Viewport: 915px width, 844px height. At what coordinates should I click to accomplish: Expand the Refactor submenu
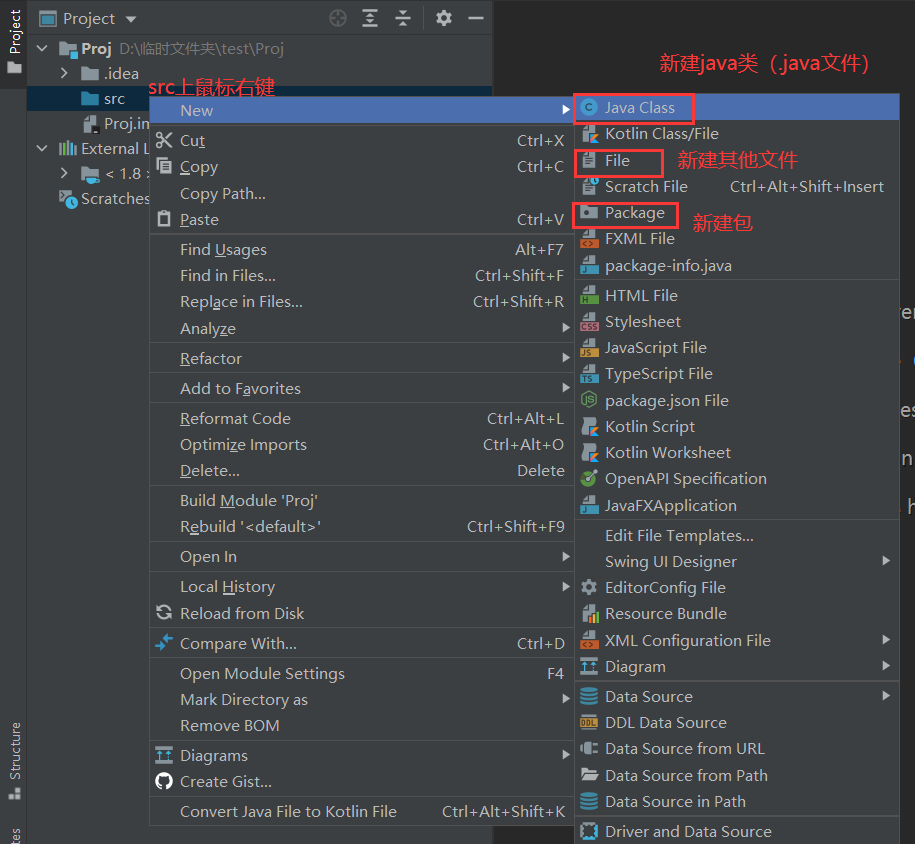point(565,357)
